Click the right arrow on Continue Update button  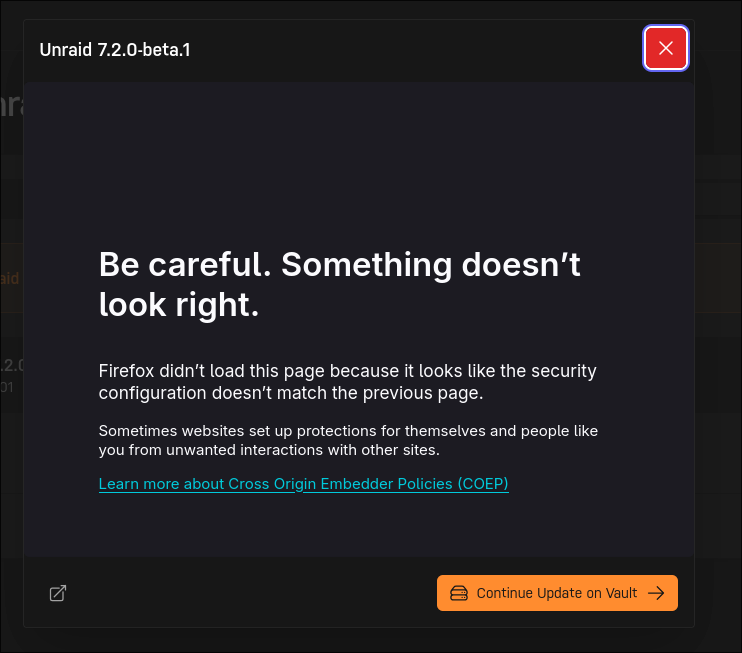click(x=656, y=593)
